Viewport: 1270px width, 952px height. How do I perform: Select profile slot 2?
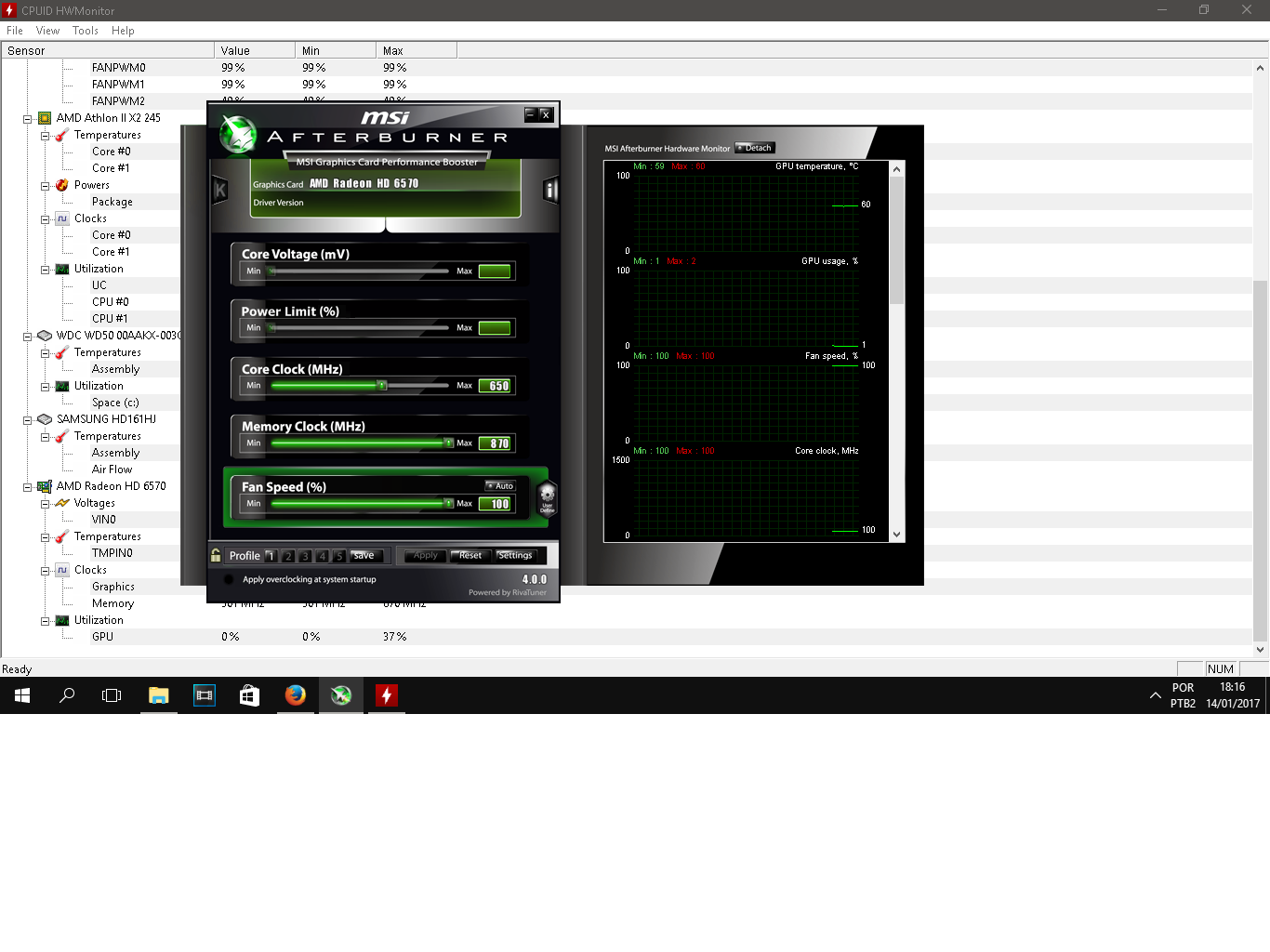pos(288,556)
